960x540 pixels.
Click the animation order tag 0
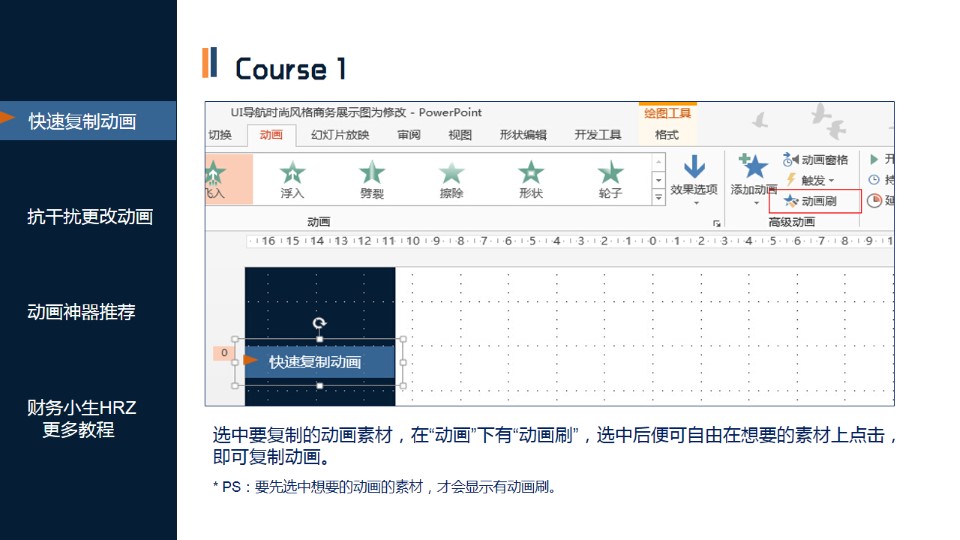click(224, 353)
